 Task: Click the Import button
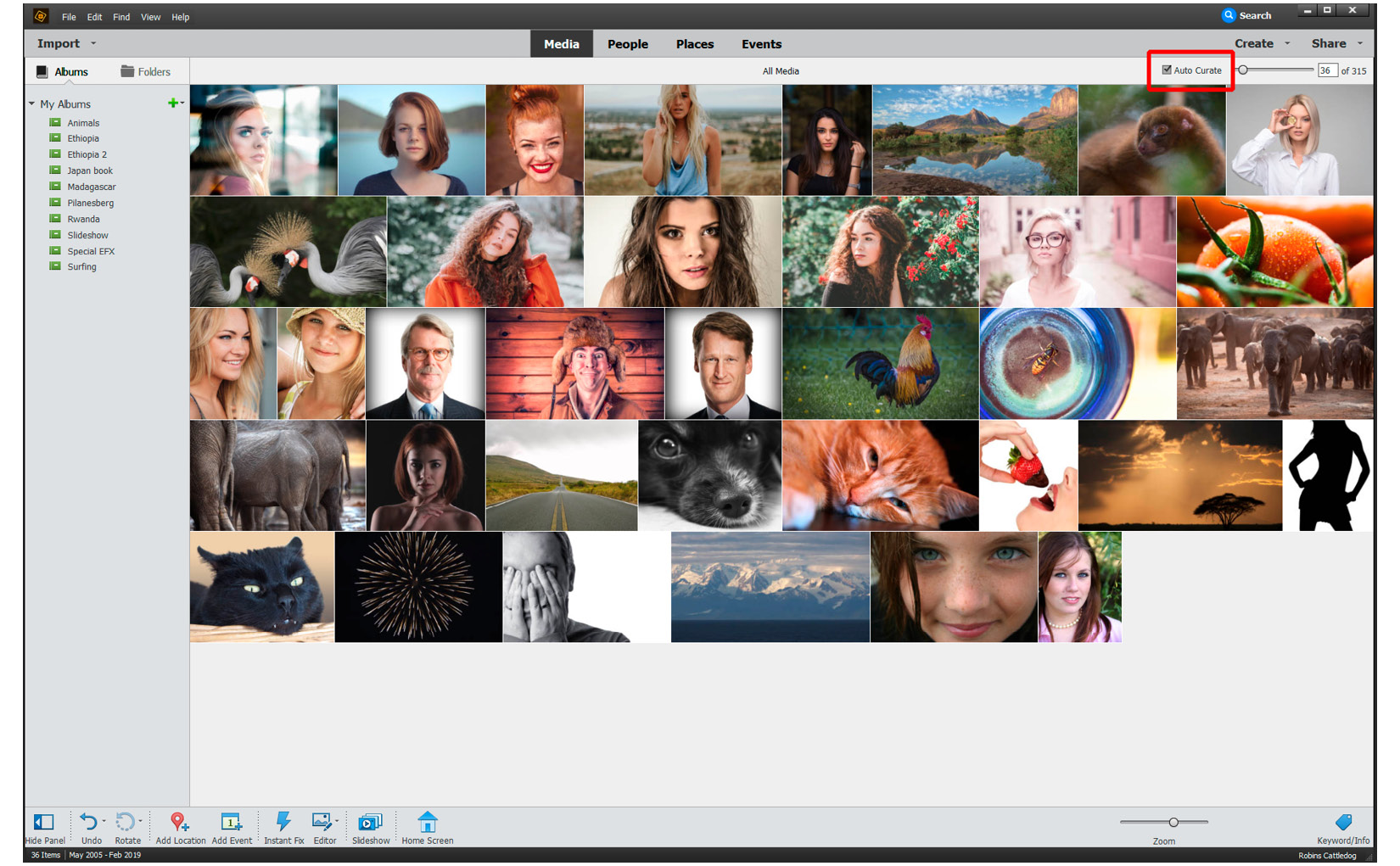click(x=59, y=43)
